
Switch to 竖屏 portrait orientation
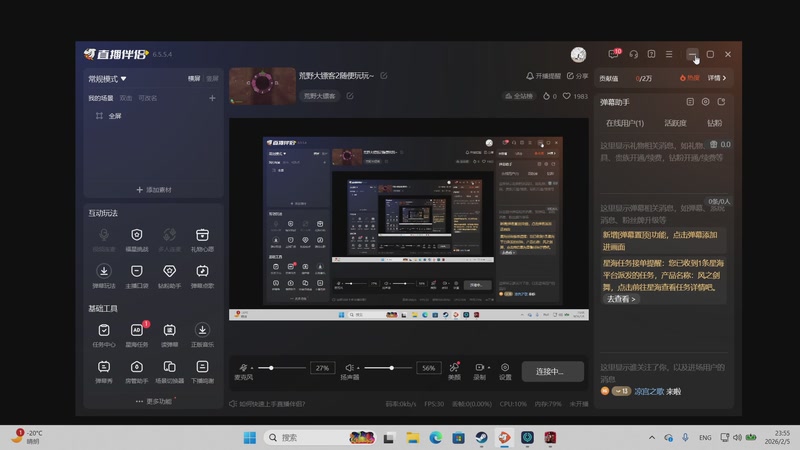click(x=212, y=79)
